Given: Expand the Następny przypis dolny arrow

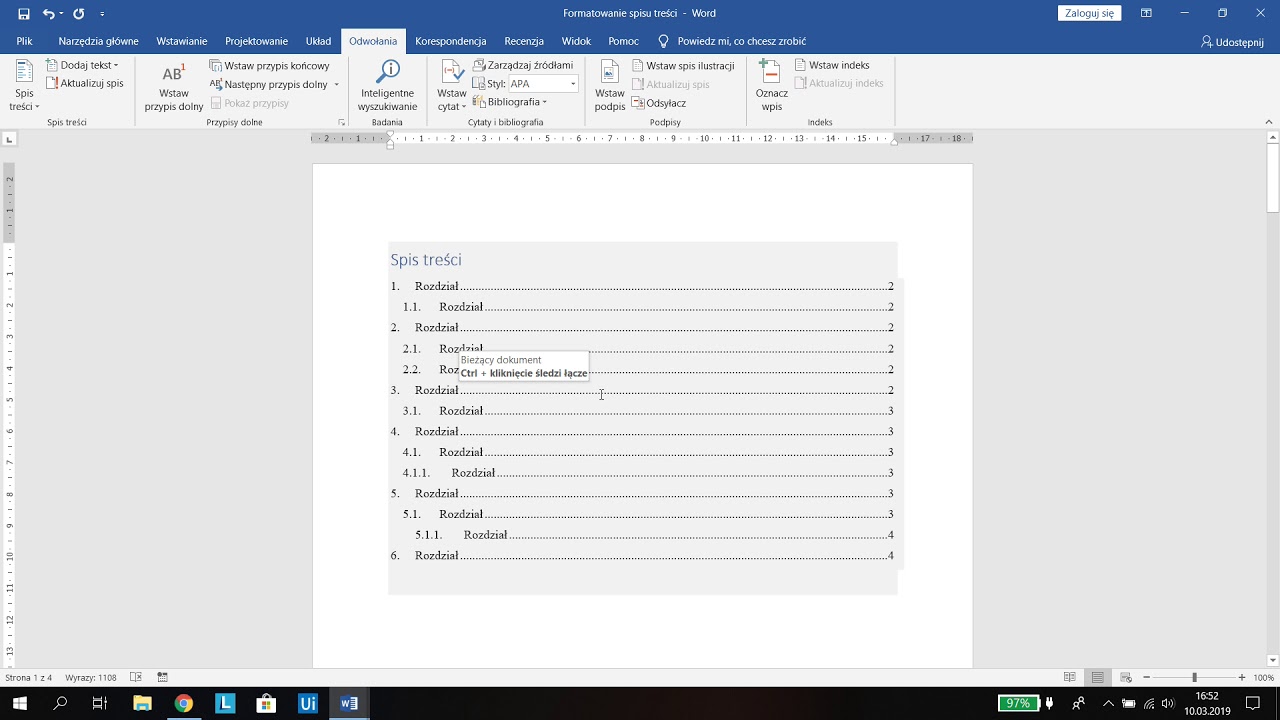Looking at the screenshot, I should click(x=336, y=84).
